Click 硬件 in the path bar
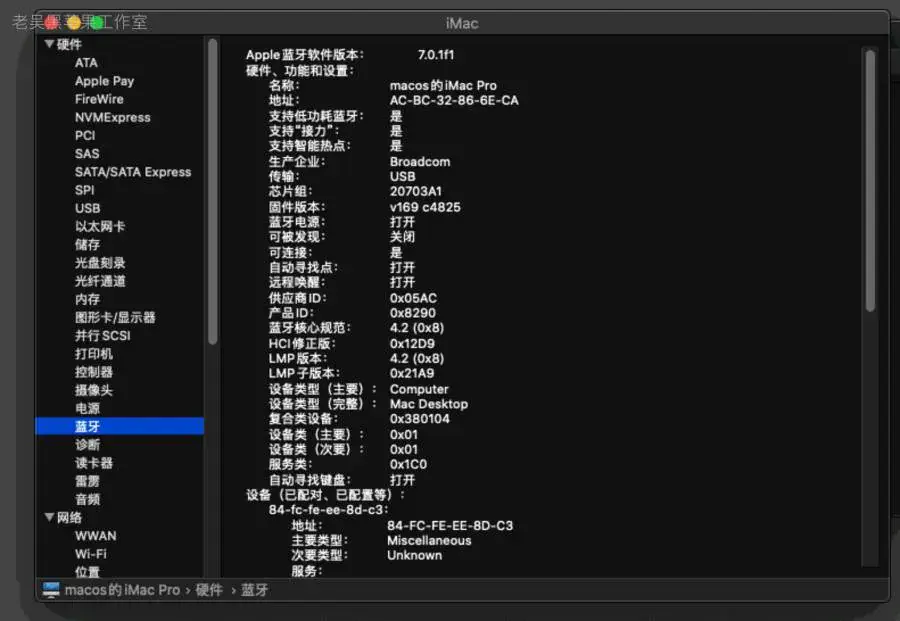900x621 pixels. tap(209, 590)
